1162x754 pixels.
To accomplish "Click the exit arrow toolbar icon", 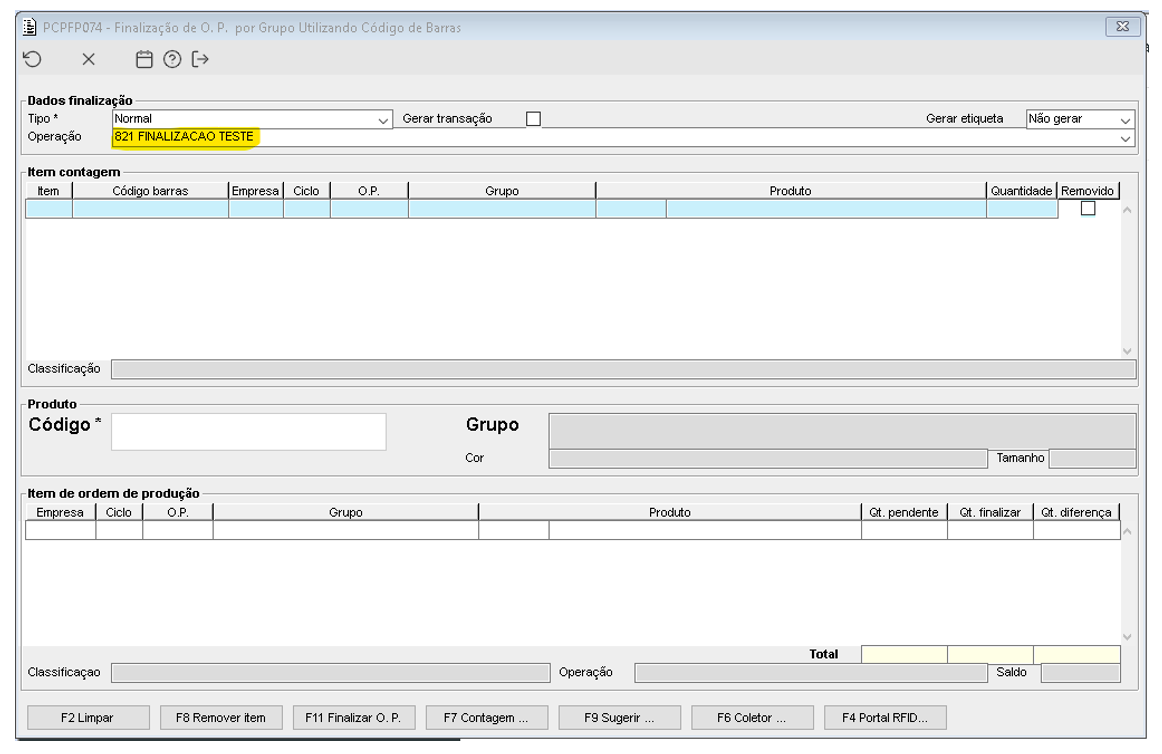I will pos(201,60).
